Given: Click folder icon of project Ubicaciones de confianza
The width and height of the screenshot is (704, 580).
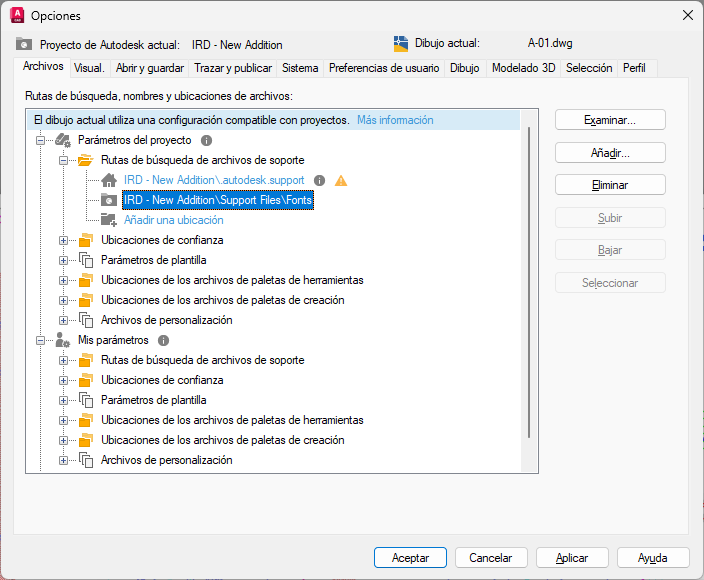Looking at the screenshot, I should click(86, 240).
